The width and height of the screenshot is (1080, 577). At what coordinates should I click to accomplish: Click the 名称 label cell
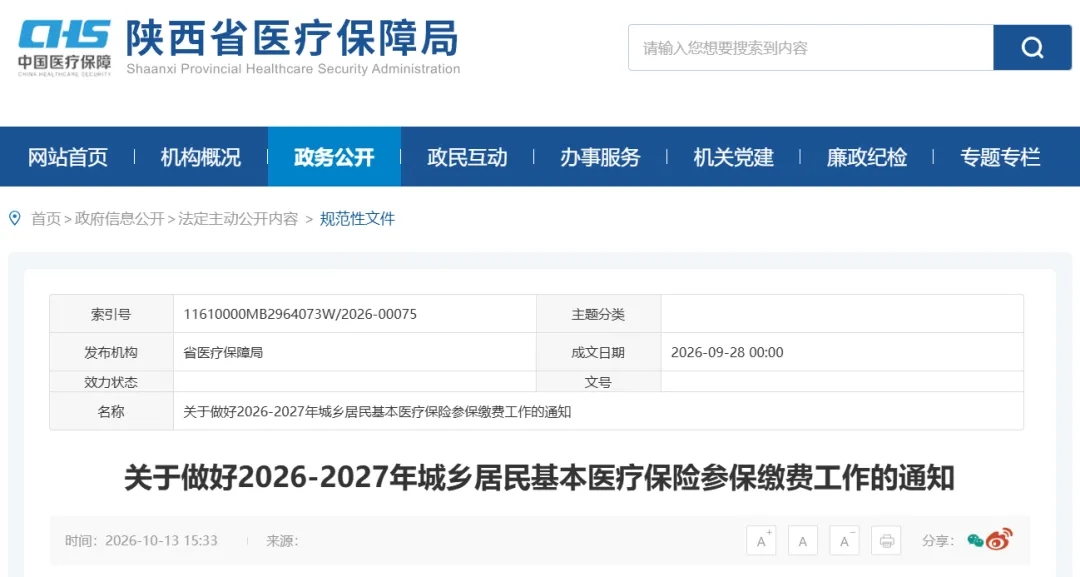tap(111, 412)
